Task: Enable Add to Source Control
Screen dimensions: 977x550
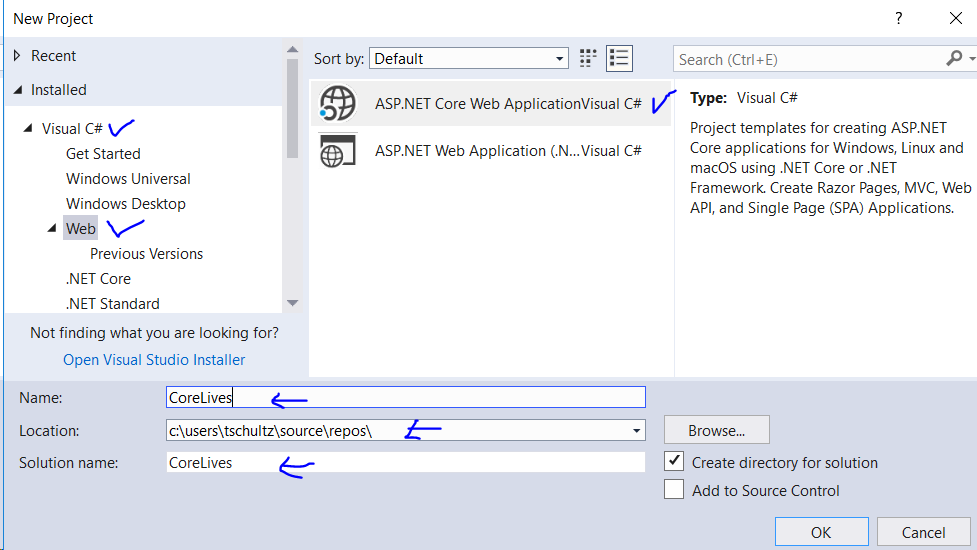Action: pos(674,490)
